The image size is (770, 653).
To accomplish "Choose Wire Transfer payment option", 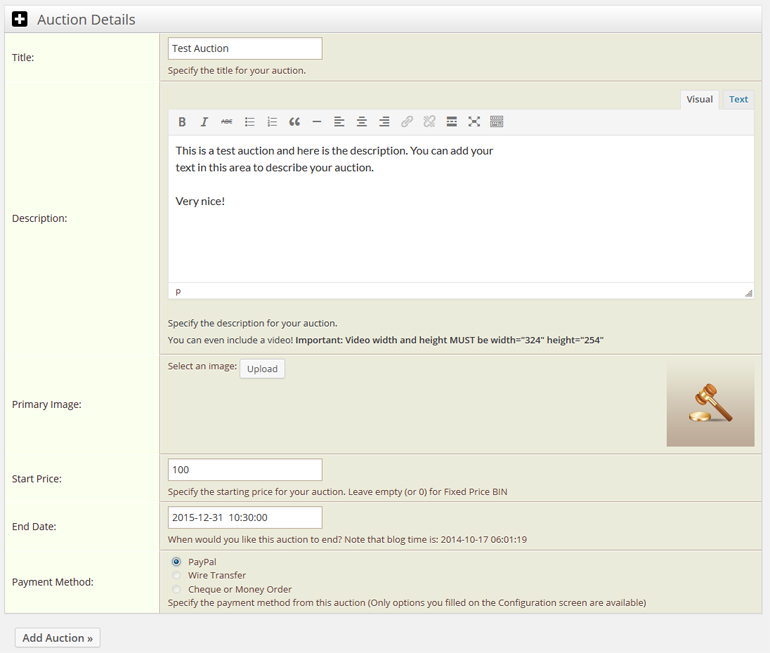I will coord(177,576).
